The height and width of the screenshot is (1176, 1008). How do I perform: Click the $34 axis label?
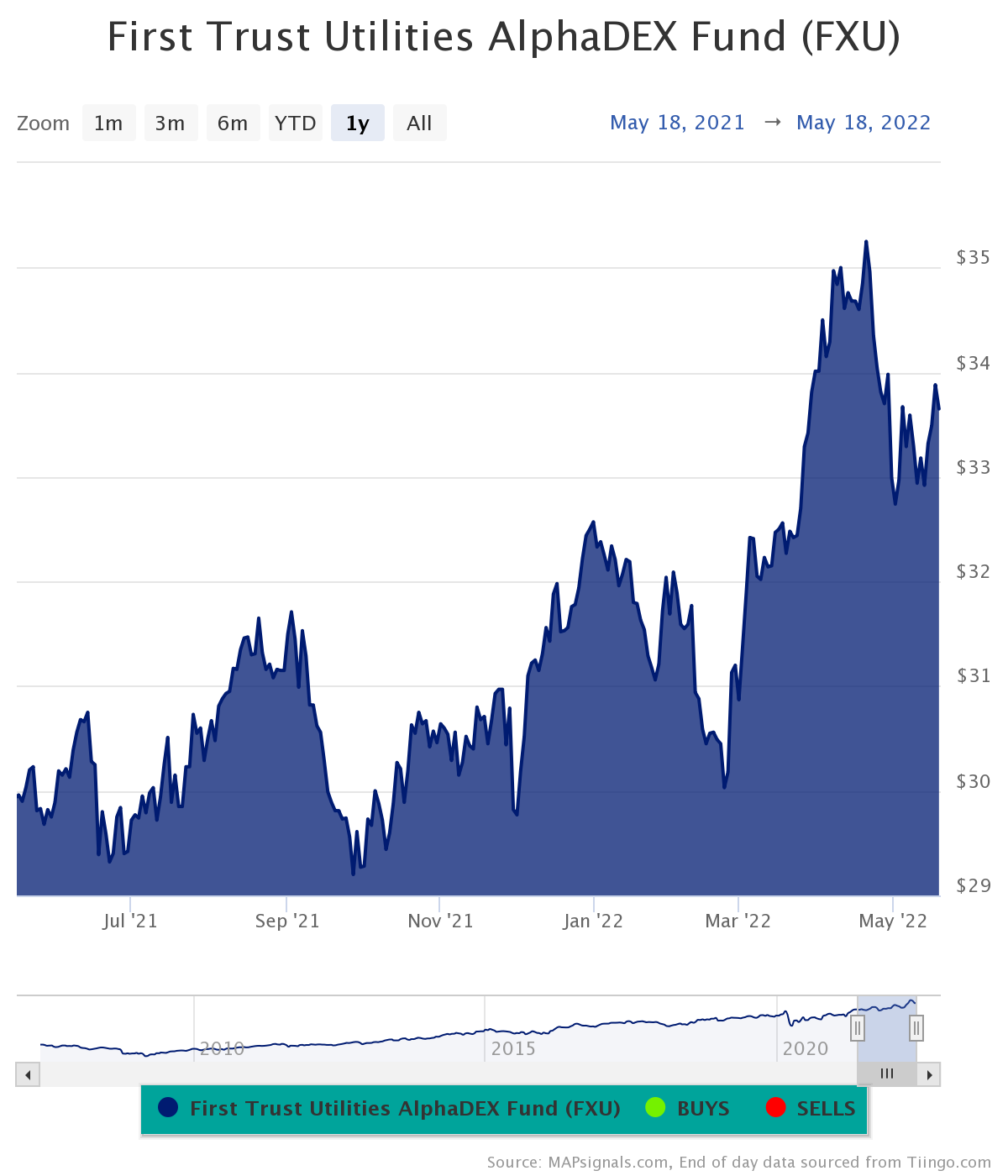pos(974,364)
